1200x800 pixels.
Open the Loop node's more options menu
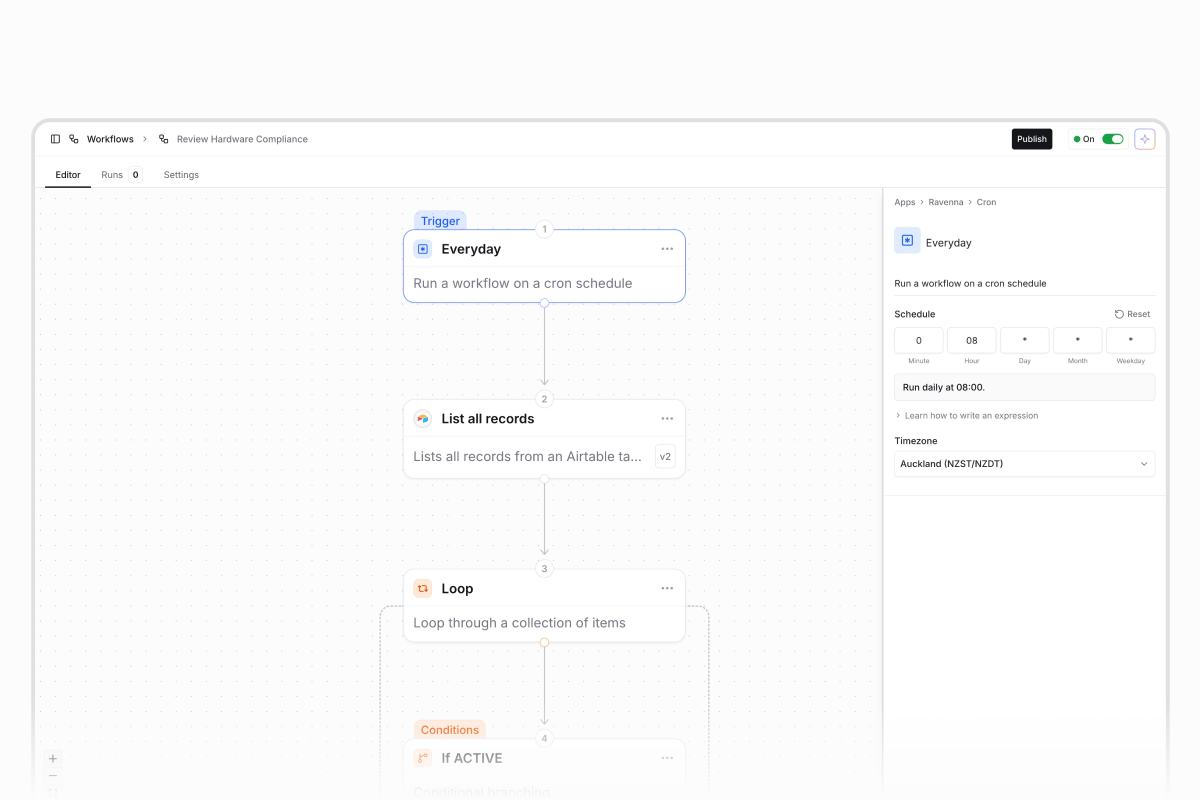point(667,589)
